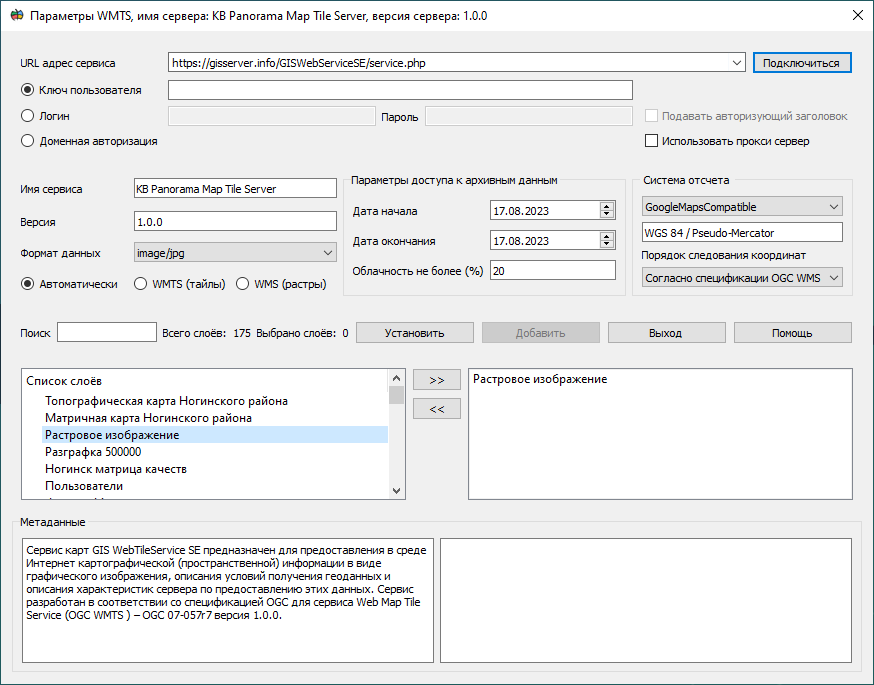The height and width of the screenshot is (685, 874).
Task: Choose the WMTS (тайлы) mode
Action: pyautogui.click(x=140, y=283)
